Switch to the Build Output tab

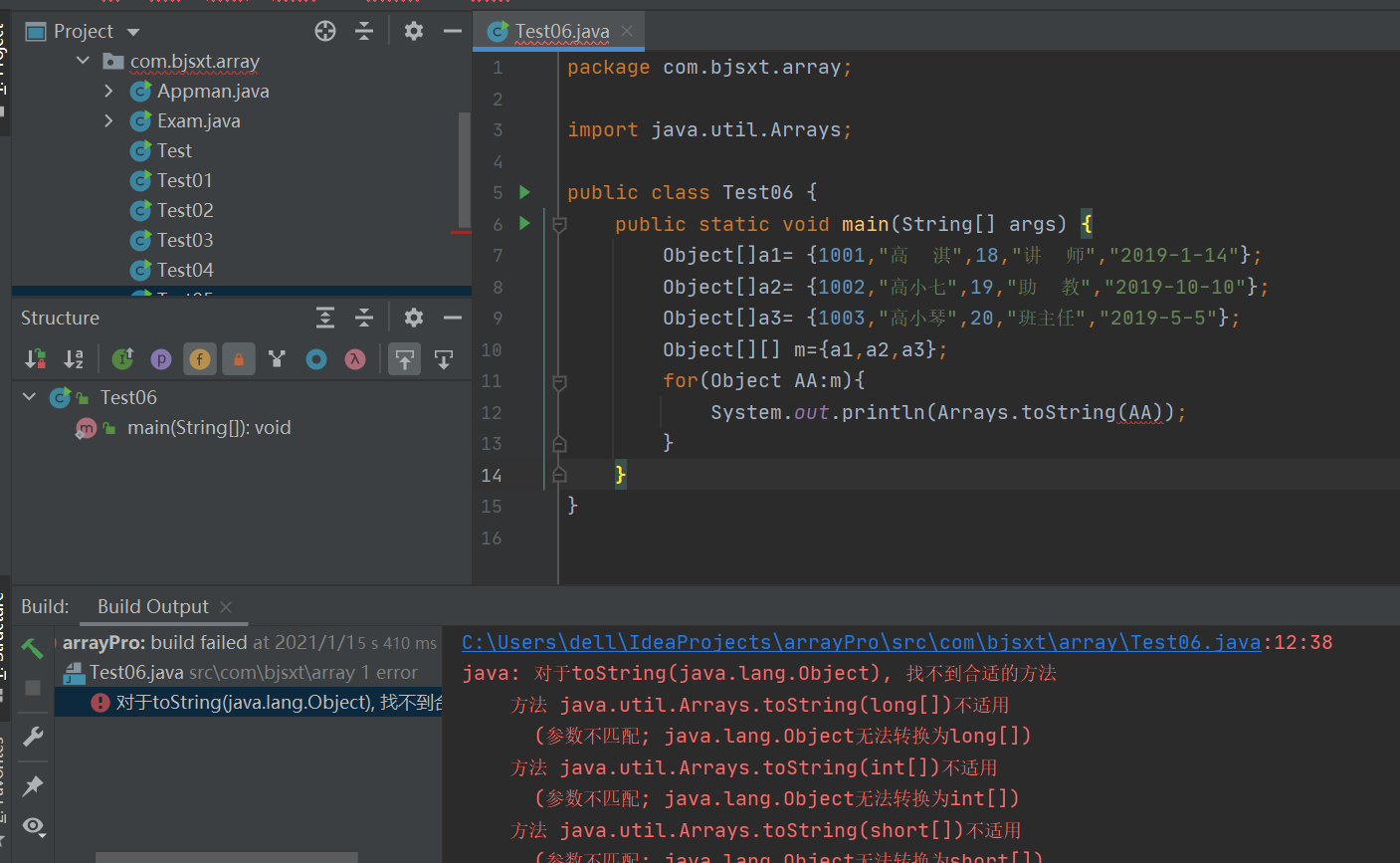[x=153, y=606]
